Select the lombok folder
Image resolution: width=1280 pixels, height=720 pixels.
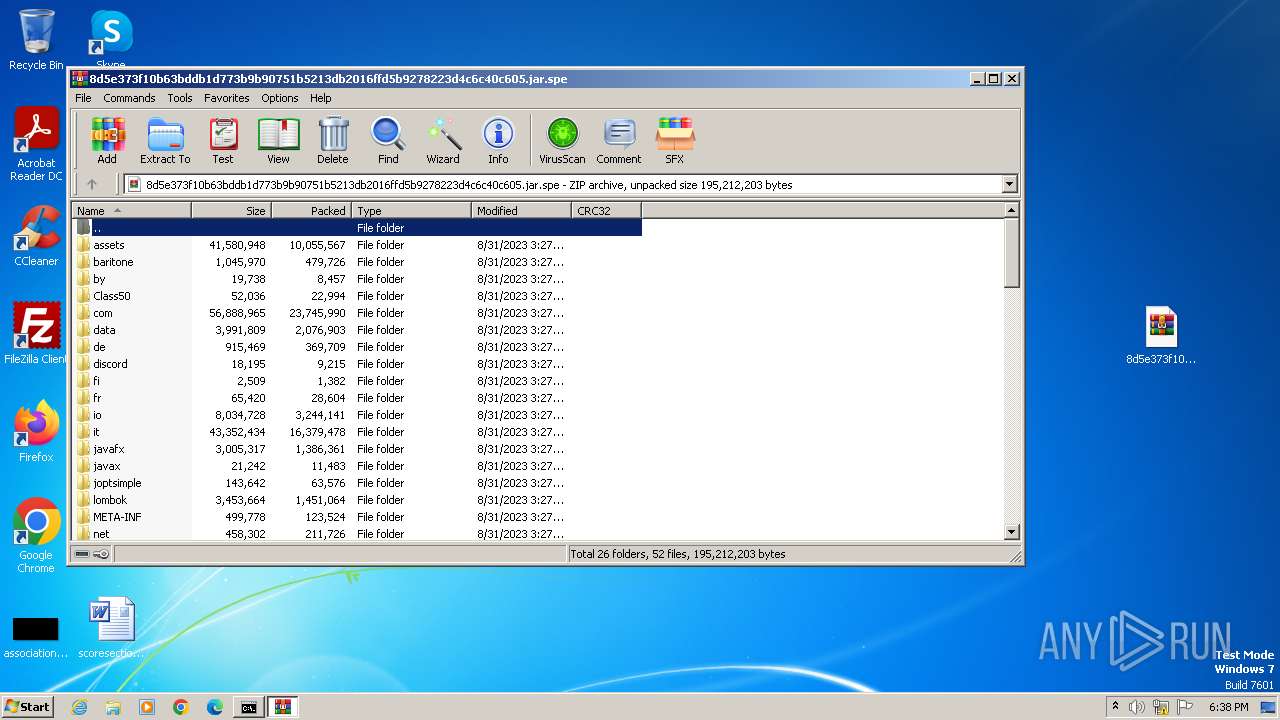click(x=110, y=500)
